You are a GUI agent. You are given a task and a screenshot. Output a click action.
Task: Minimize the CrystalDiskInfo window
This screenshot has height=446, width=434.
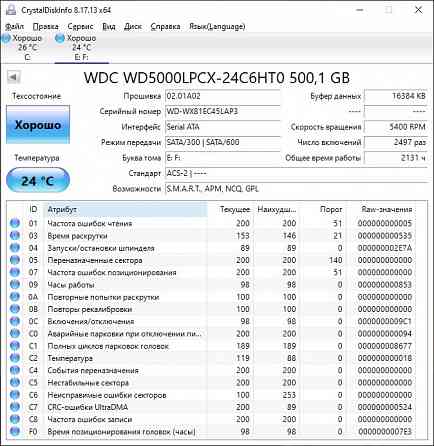pos(360,10)
